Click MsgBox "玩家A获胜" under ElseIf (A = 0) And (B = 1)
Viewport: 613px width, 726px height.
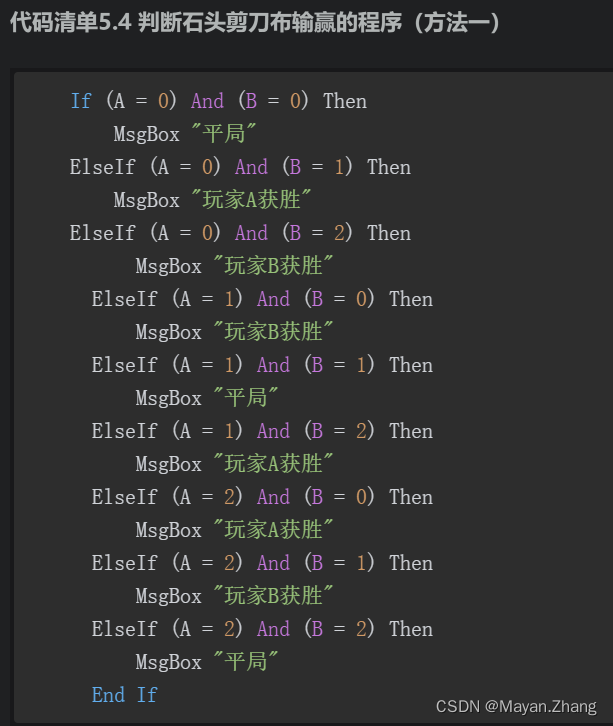click(x=213, y=200)
